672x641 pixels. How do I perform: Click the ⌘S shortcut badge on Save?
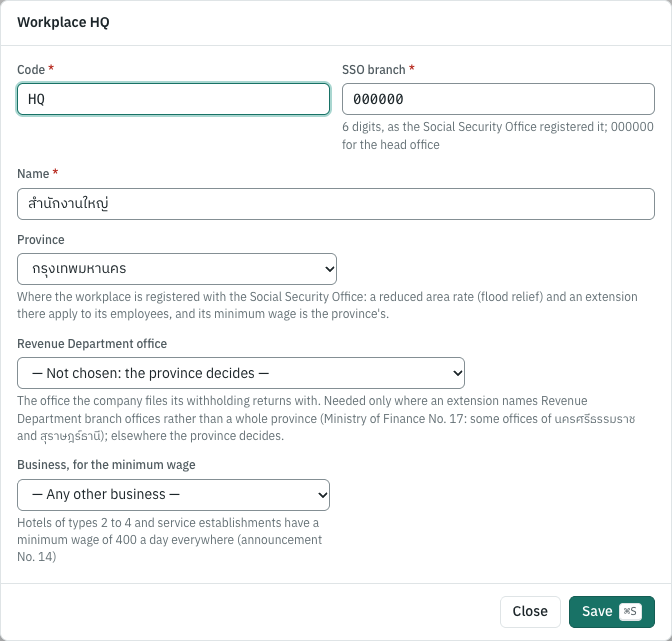[x=630, y=611]
